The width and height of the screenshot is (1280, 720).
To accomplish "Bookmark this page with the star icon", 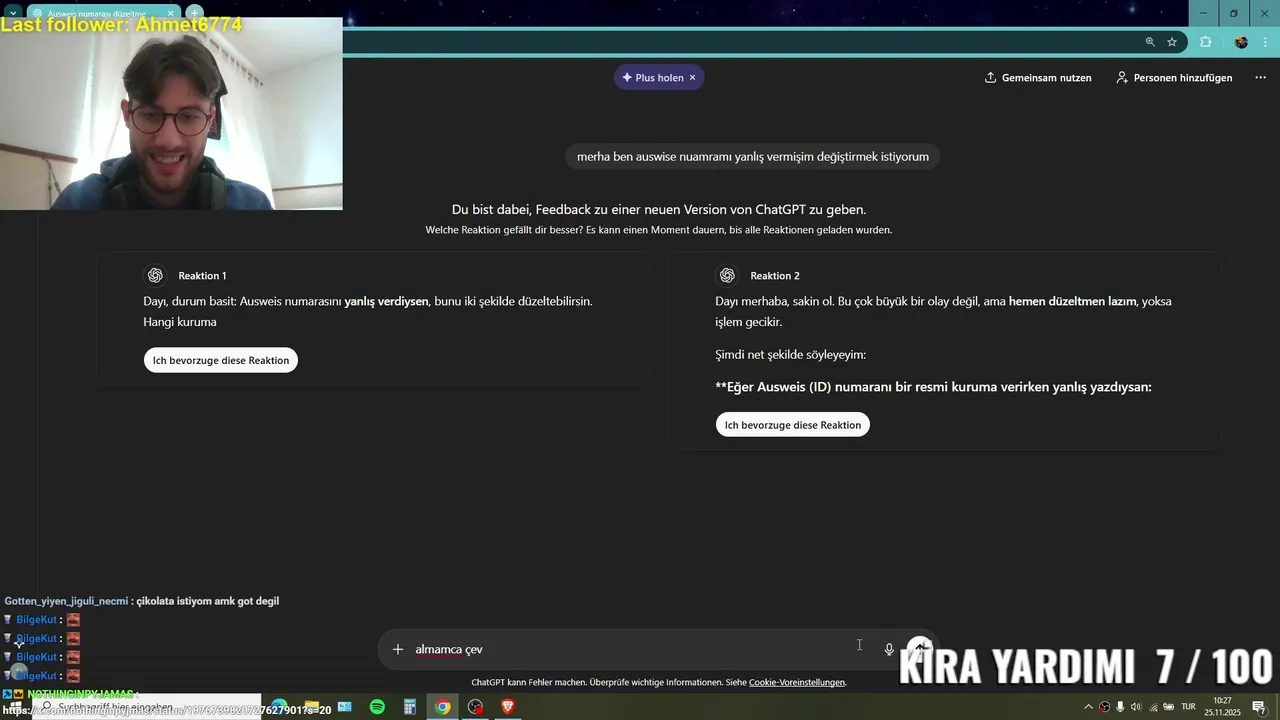I will 1172,42.
